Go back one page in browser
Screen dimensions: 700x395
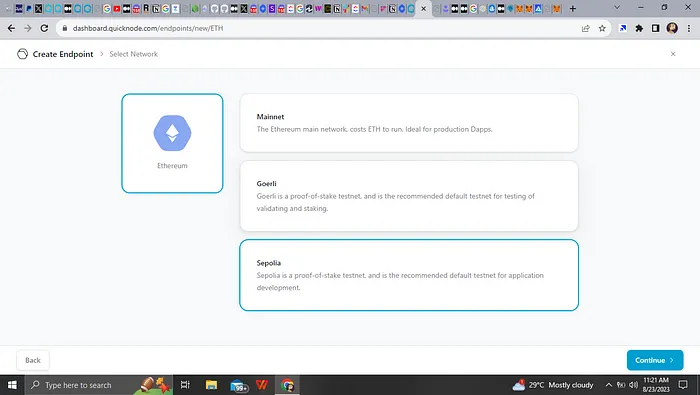tap(12, 28)
